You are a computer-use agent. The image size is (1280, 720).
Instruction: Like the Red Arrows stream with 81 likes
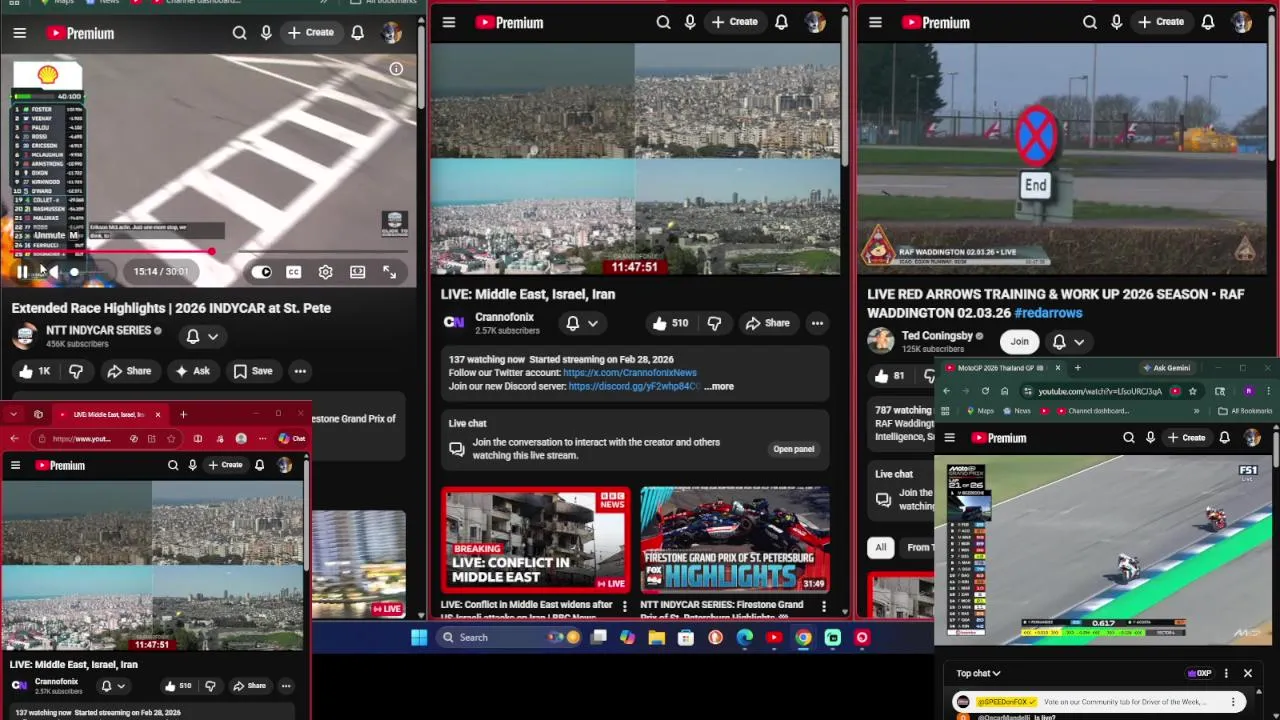pyautogui.click(x=889, y=376)
